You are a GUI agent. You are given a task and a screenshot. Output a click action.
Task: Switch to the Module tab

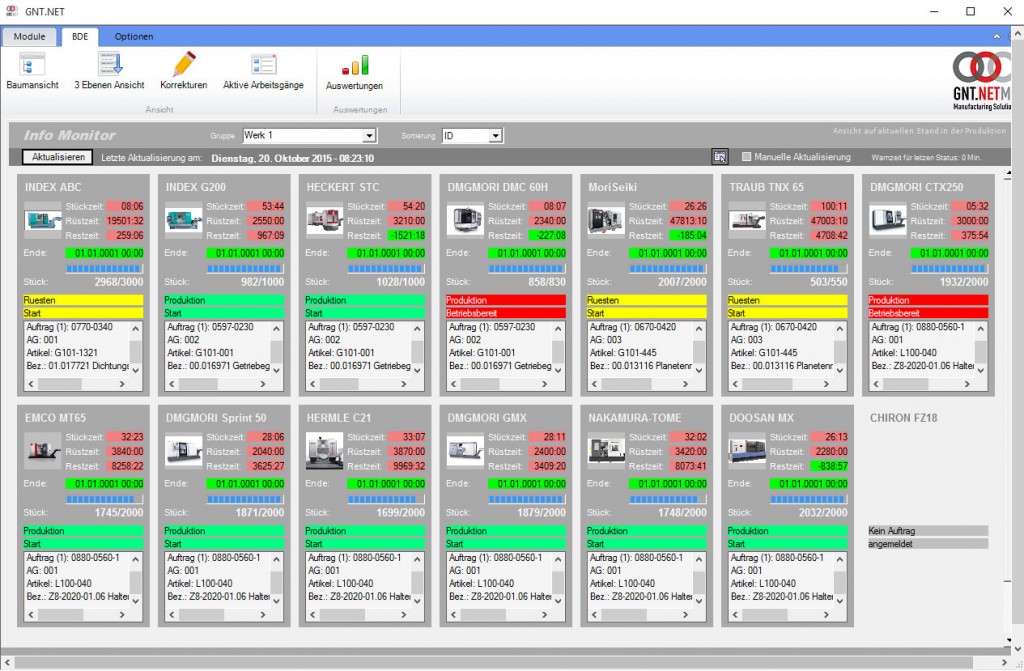click(x=29, y=37)
